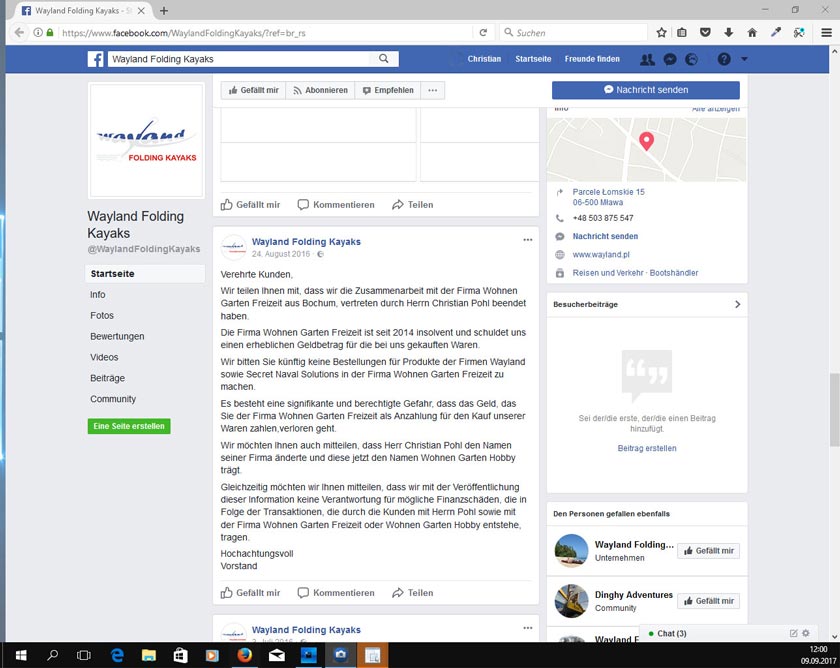Click address Parcele Łomskie 15 link

pyautogui.click(x=609, y=192)
